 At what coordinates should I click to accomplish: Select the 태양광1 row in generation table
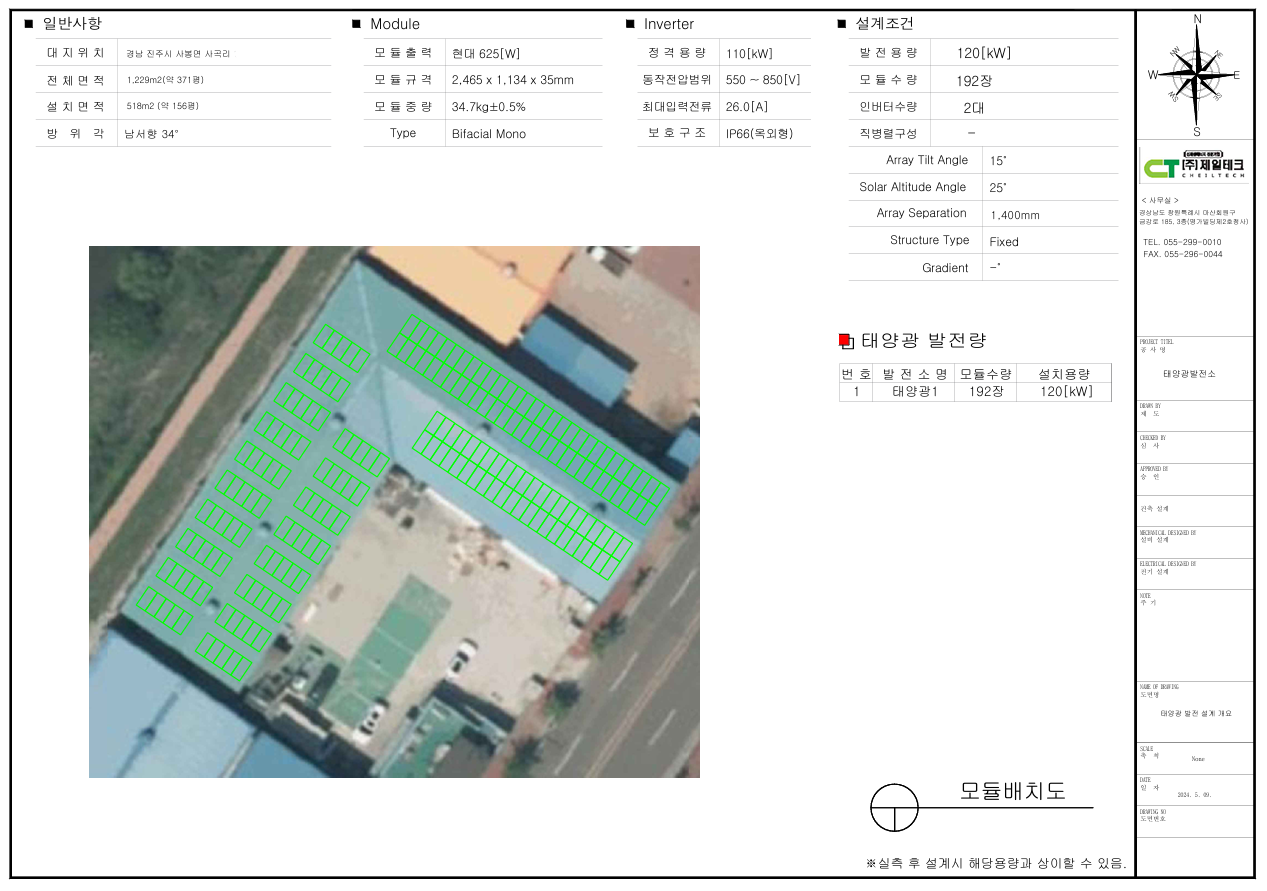915,392
